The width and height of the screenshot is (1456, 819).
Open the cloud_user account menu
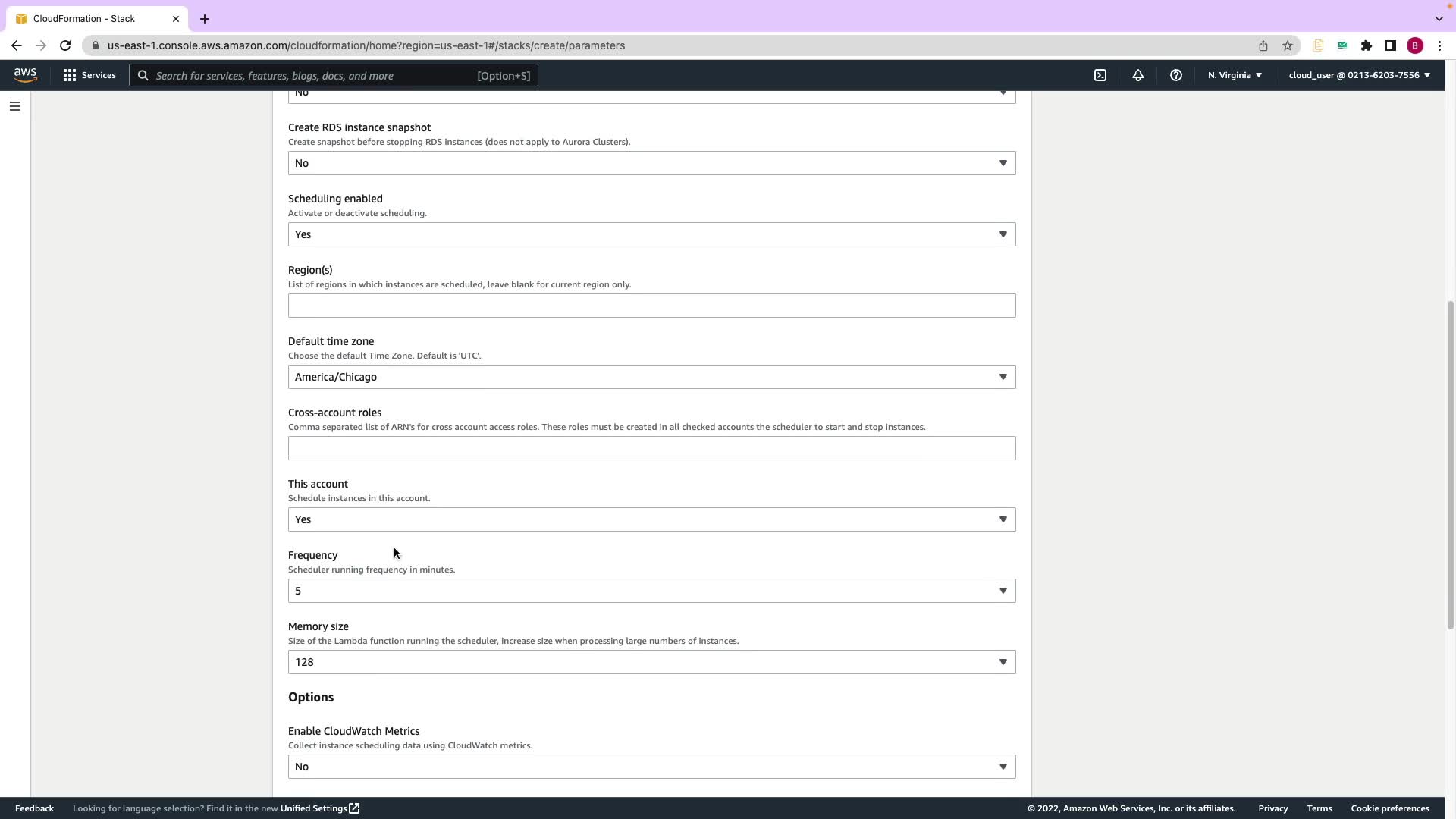tap(1359, 75)
